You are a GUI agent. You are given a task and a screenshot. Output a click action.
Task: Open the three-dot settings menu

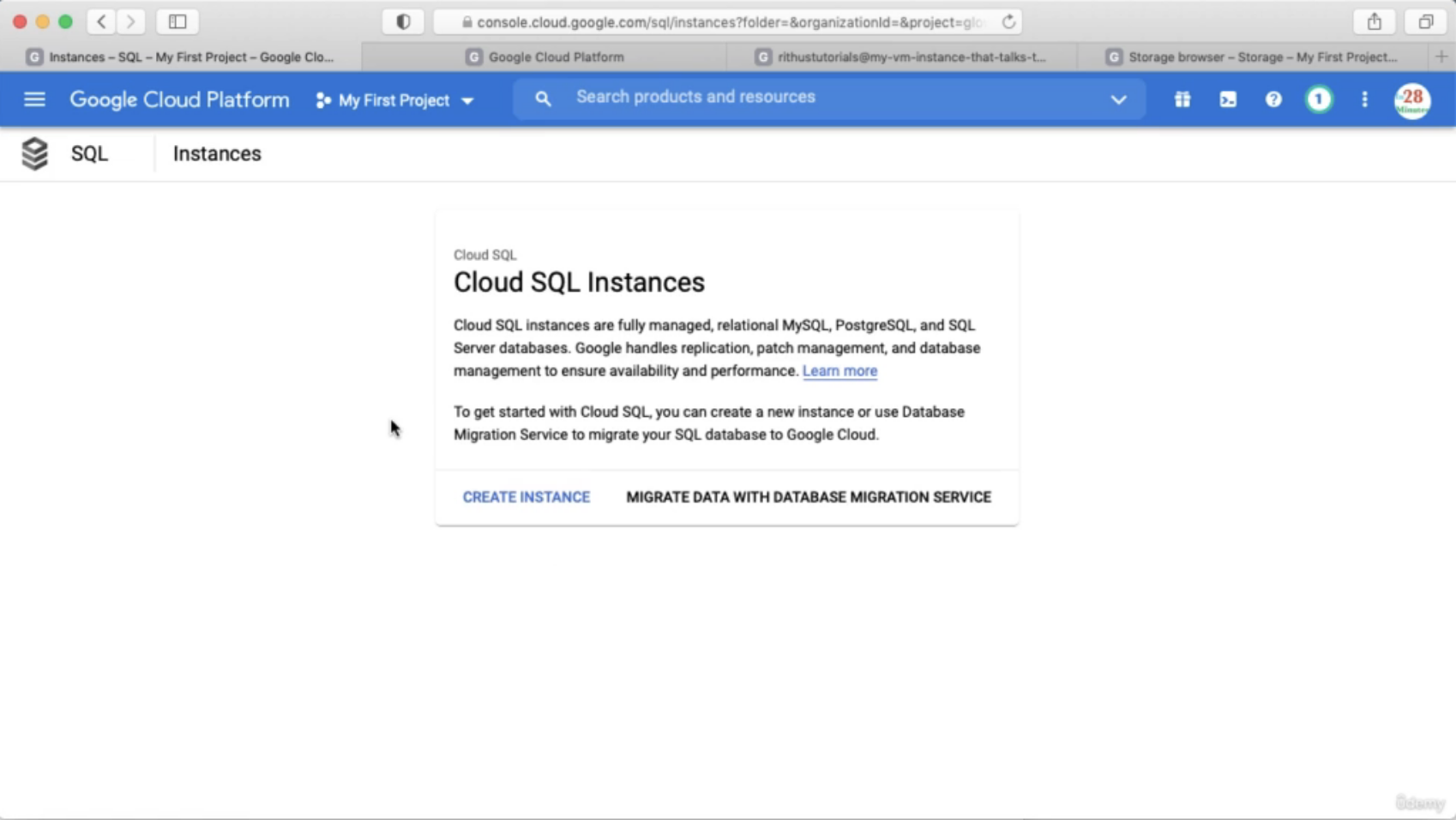[x=1364, y=99]
